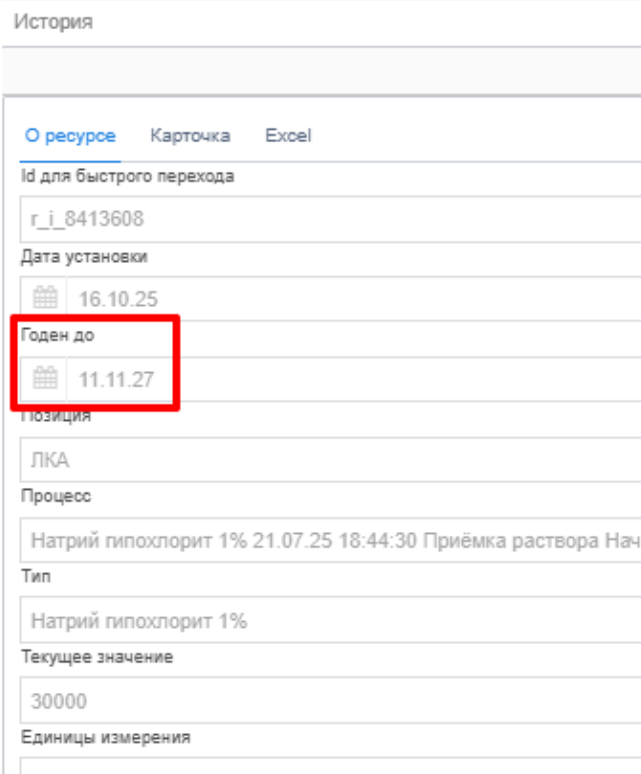Click the Дата установки label
This screenshot has width=641, height=774.
pyautogui.click(x=84, y=257)
